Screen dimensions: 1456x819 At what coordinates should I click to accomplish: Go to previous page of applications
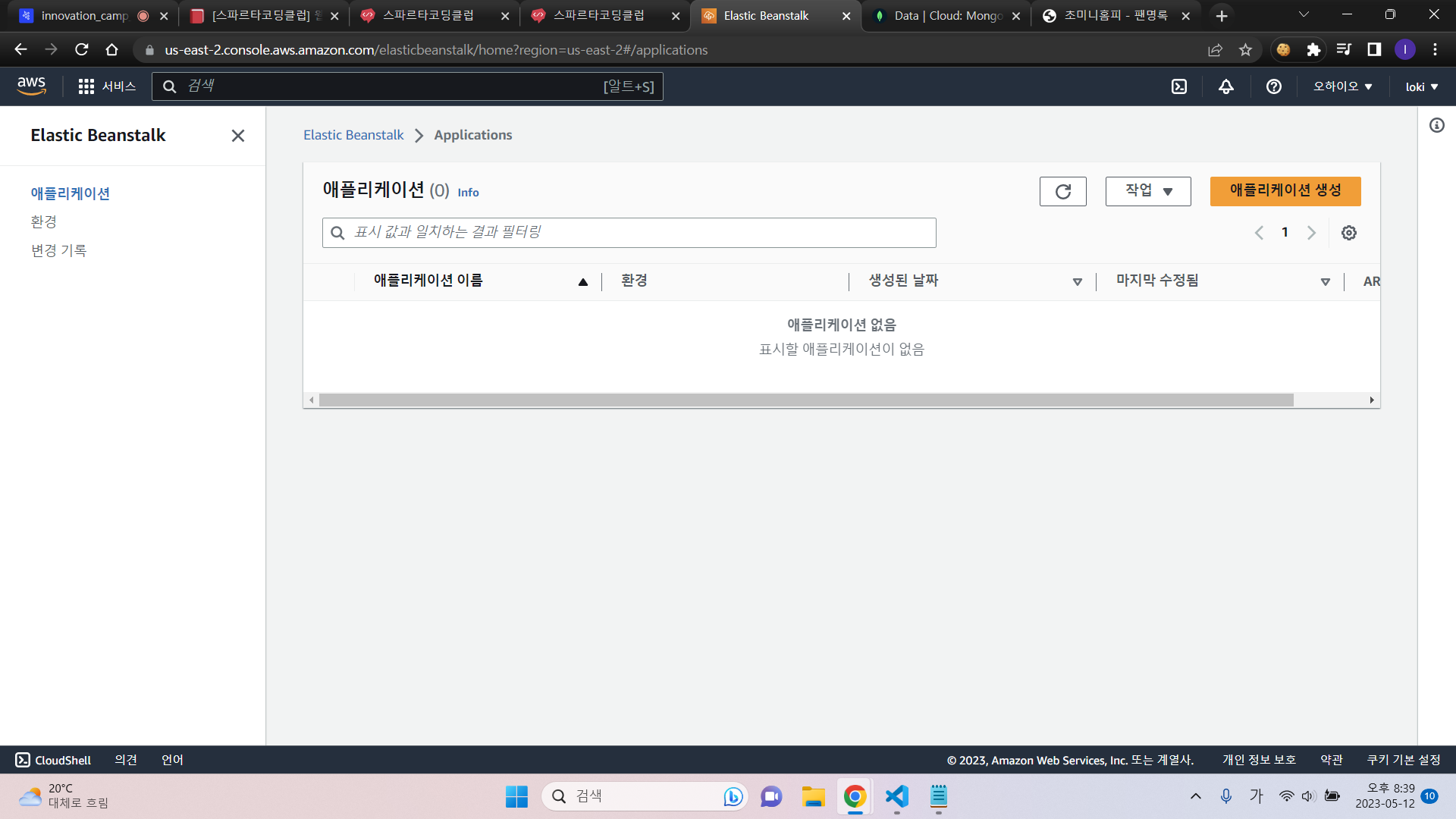click(1259, 233)
